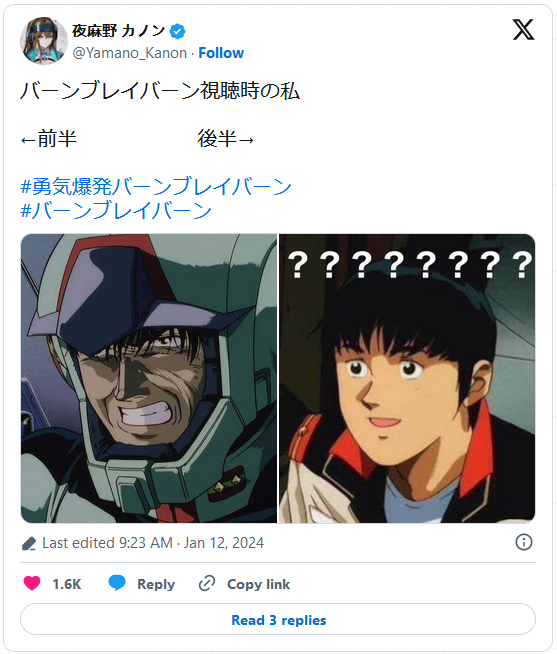Click the pencil edited icon
This screenshot has height=654, width=557.
pyautogui.click(x=29, y=543)
